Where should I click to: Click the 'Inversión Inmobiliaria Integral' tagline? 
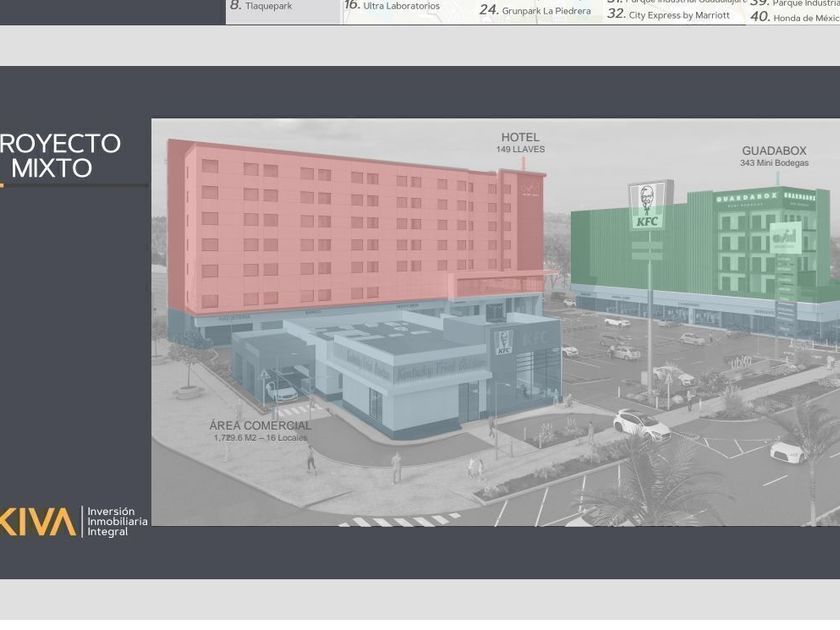pos(117,522)
